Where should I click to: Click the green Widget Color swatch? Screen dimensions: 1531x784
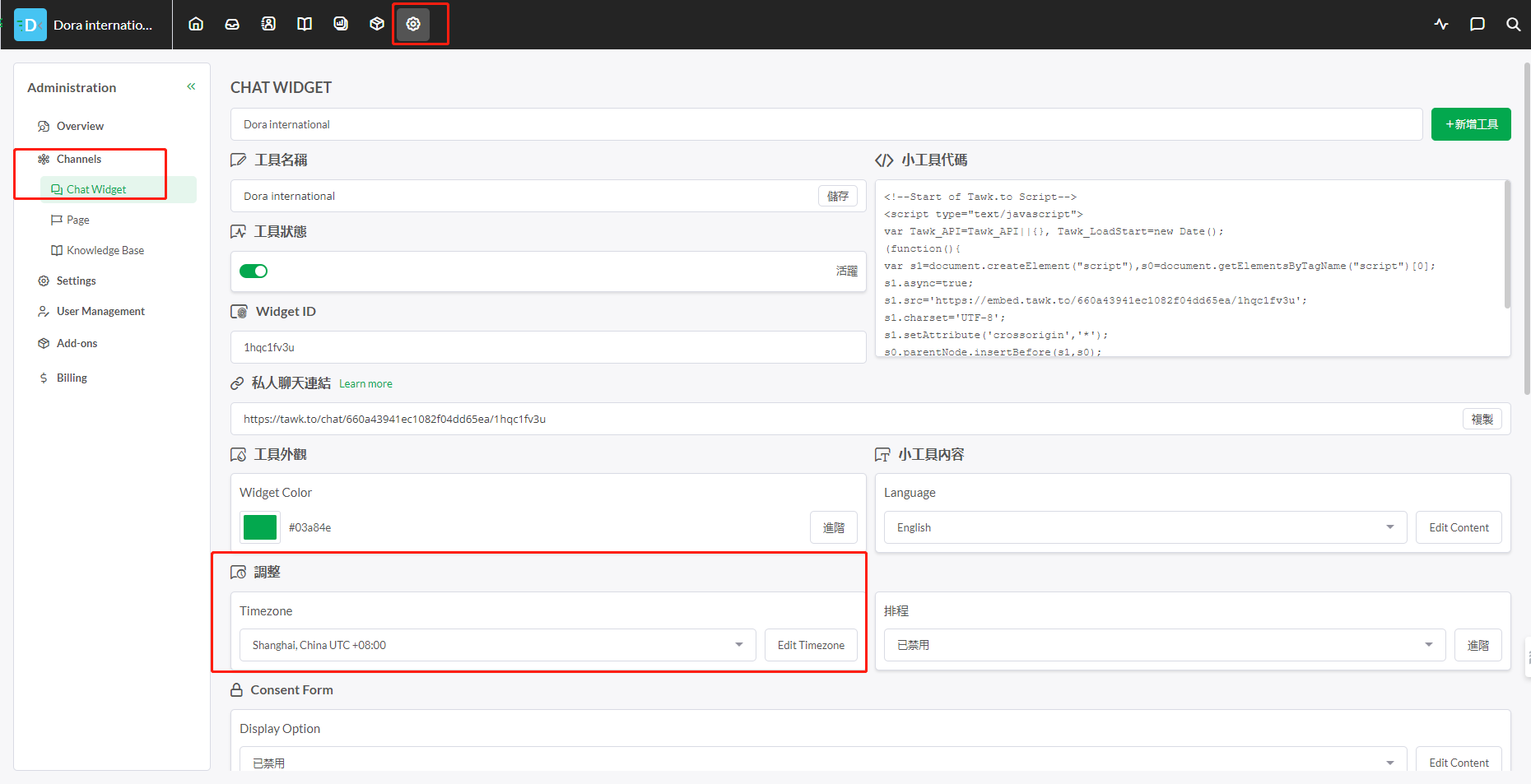(260, 527)
